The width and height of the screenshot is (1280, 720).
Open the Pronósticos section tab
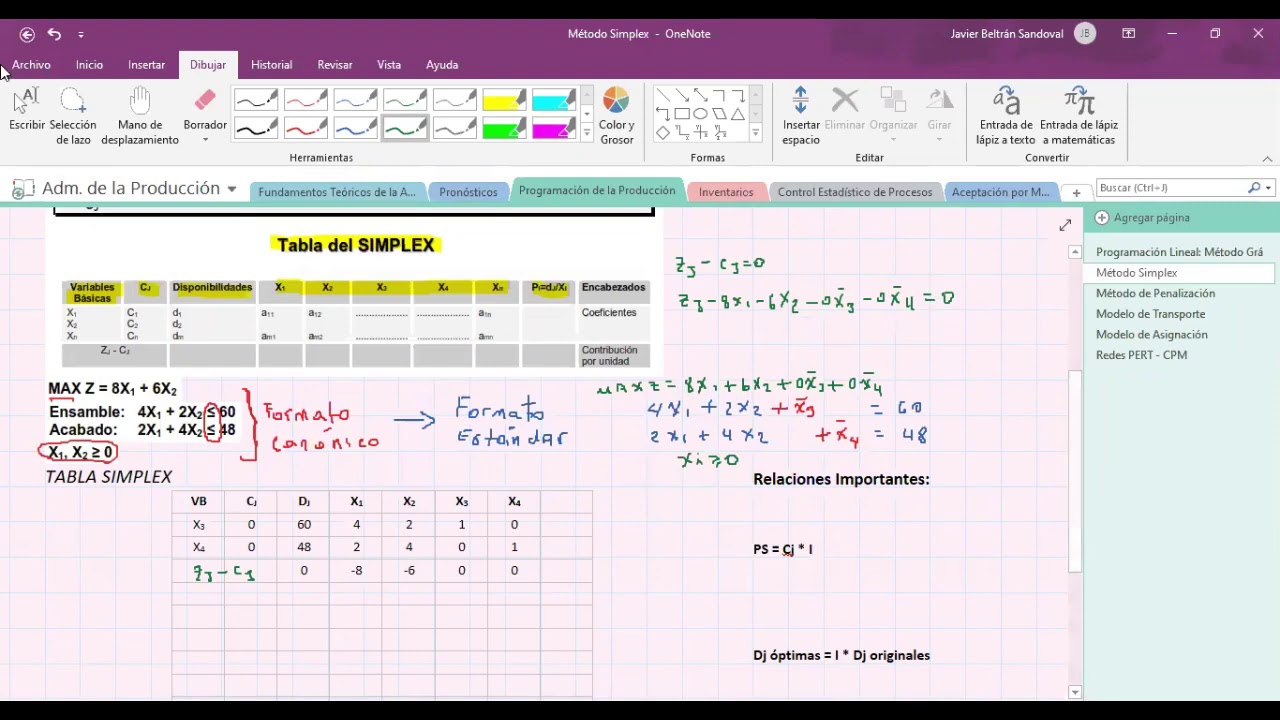[x=468, y=192]
